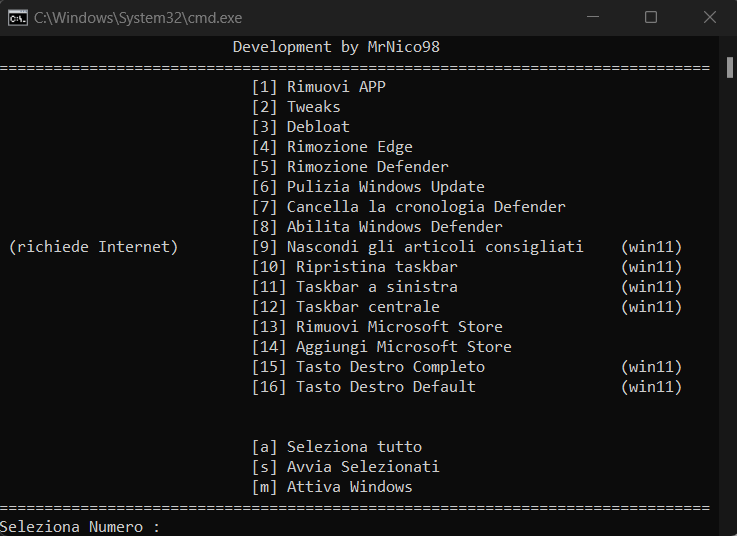737x536 pixels.
Task: Choose [15] Tasto Destro Completo
Action: [x=368, y=367]
